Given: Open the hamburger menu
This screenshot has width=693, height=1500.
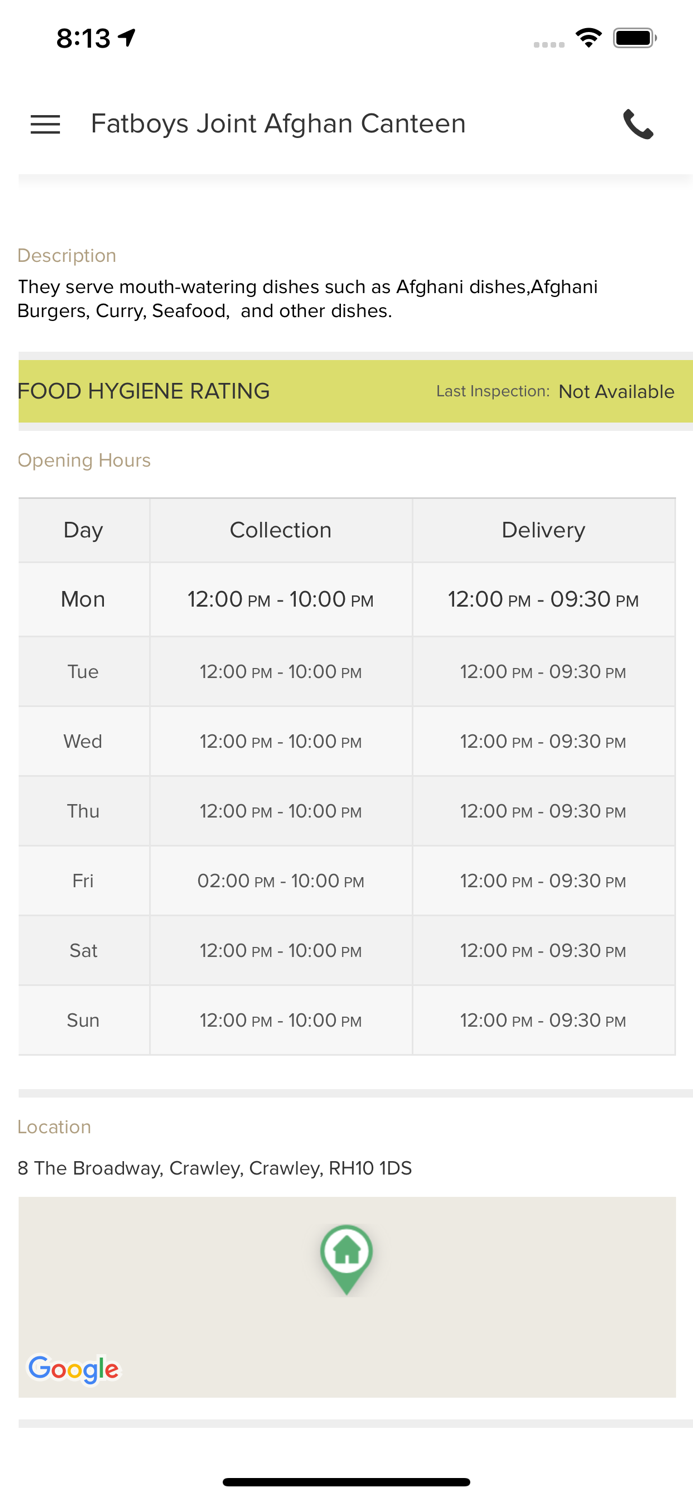Looking at the screenshot, I should (x=45, y=124).
